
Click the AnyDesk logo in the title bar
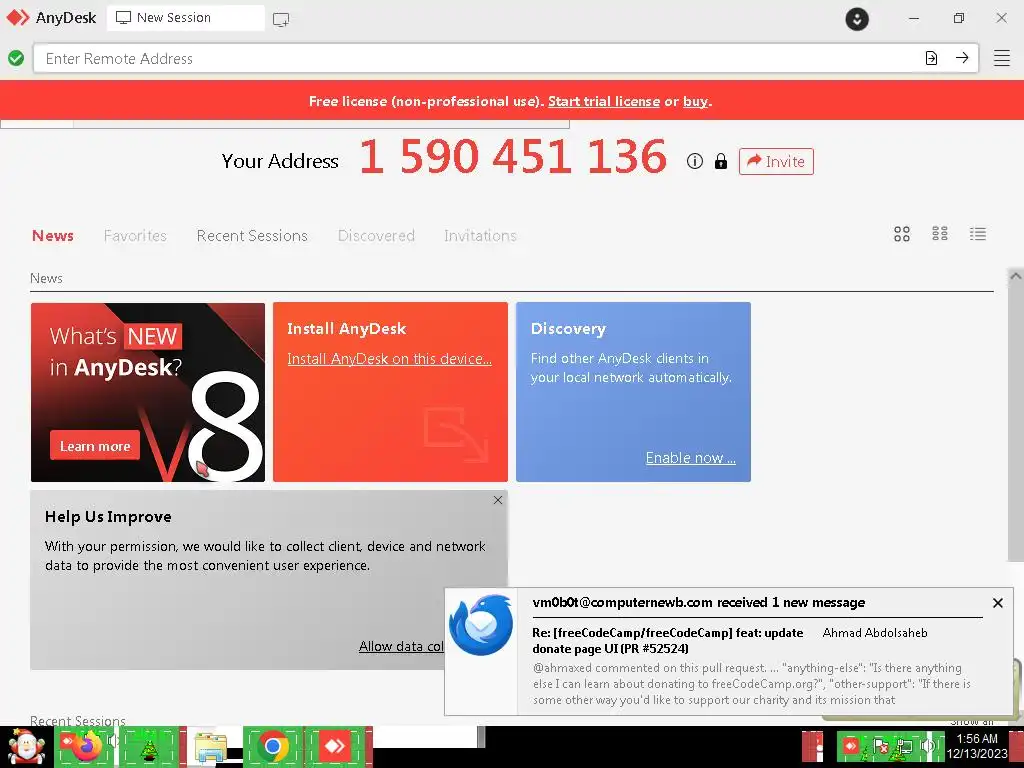[x=18, y=18]
